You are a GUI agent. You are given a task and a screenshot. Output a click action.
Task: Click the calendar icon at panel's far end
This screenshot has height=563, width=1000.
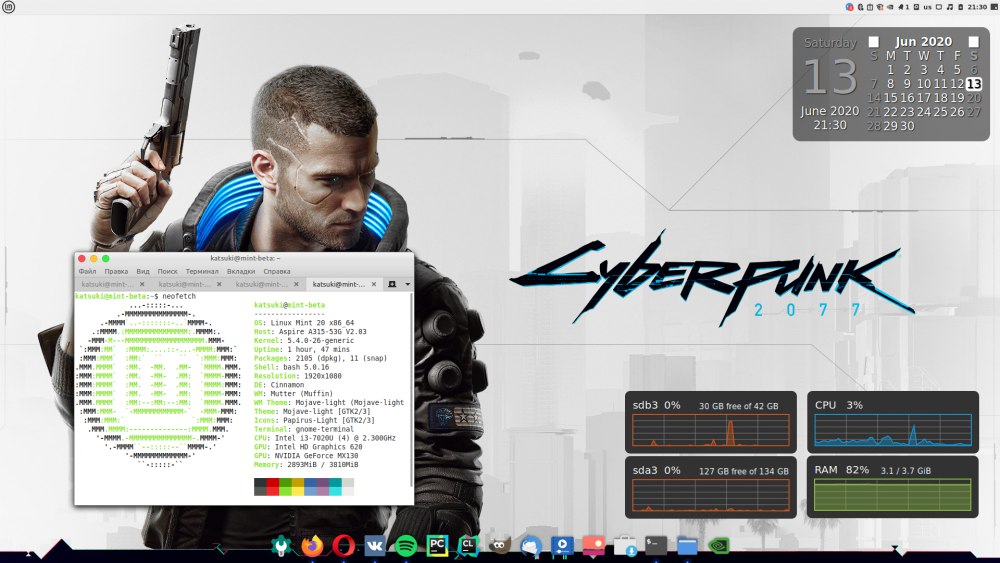click(x=994, y=7)
